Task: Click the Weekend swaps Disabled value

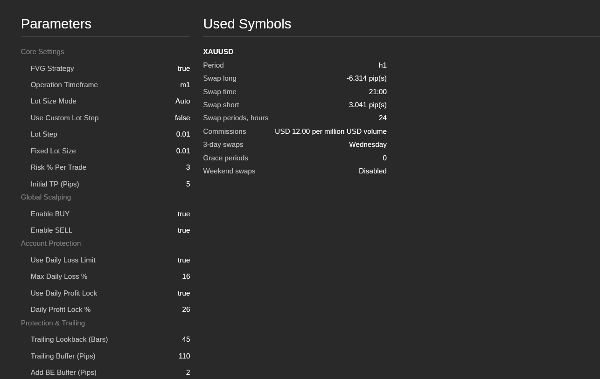Action: tap(372, 171)
